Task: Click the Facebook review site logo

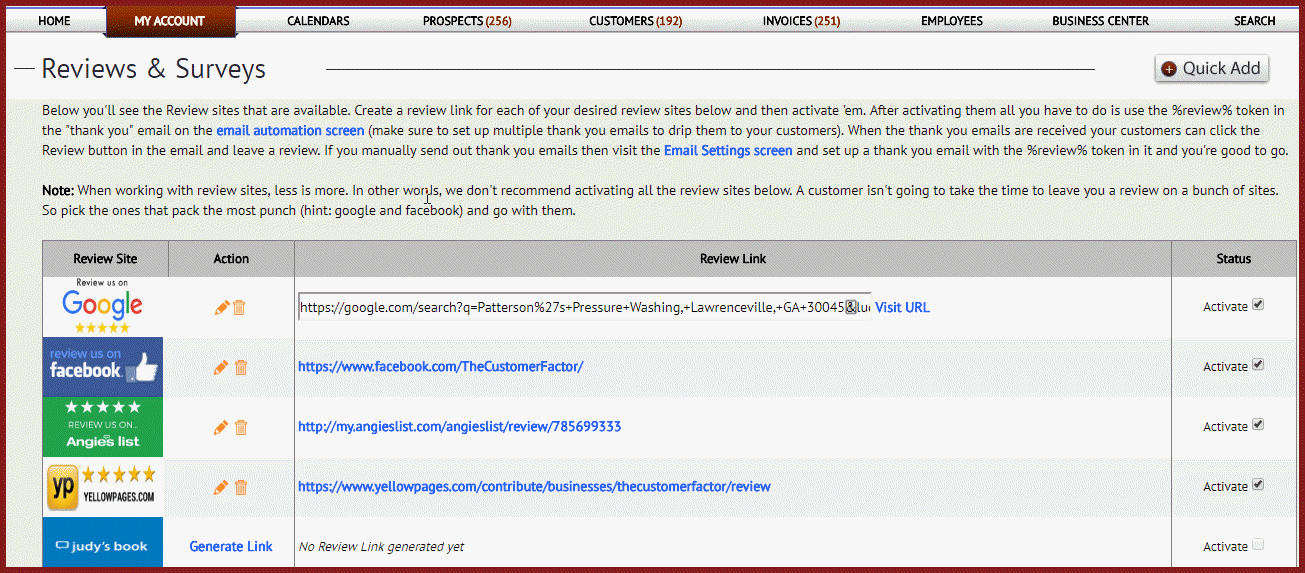Action: [x=103, y=367]
